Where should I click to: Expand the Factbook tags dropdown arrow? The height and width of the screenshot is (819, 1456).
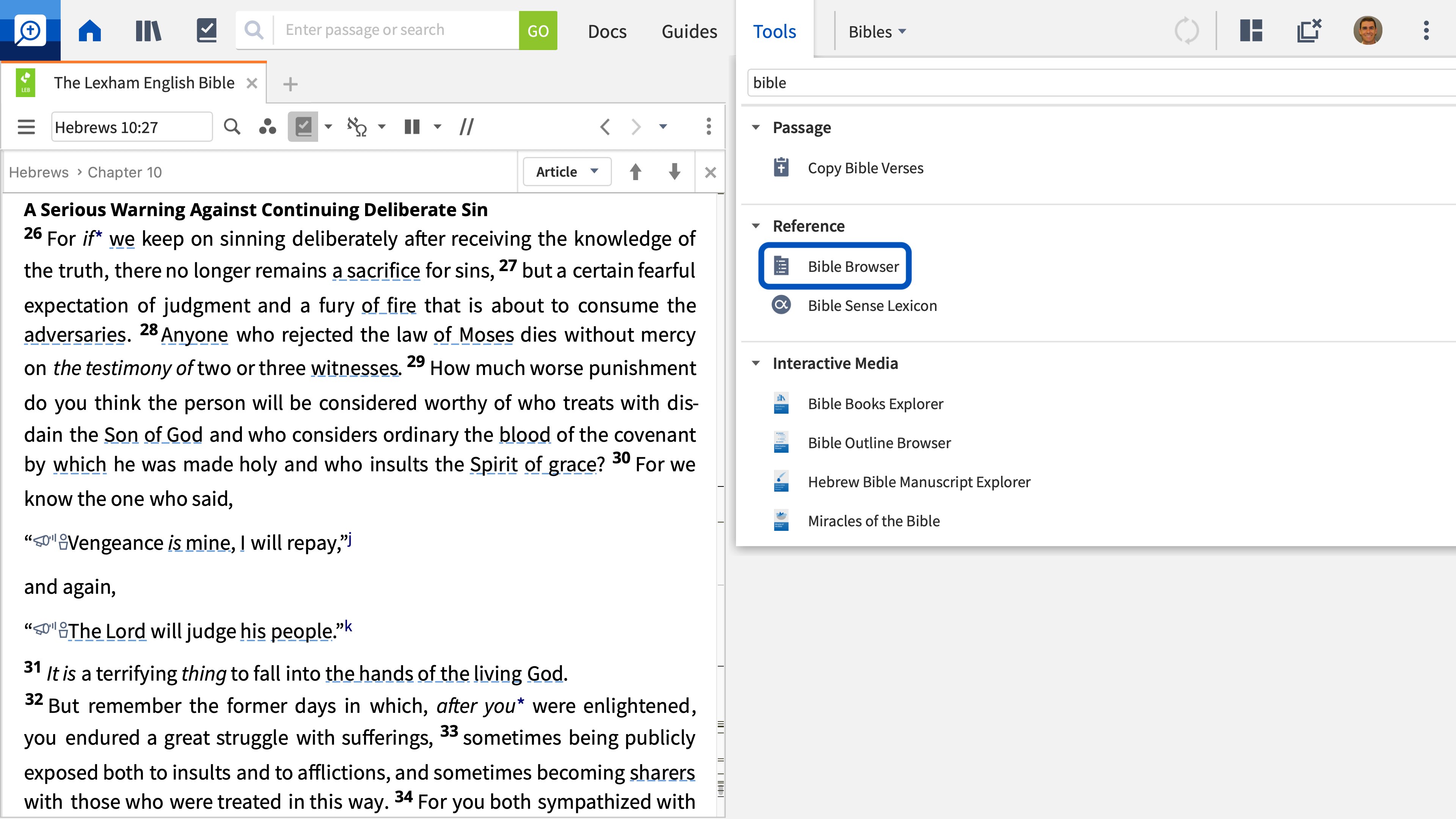pos(328,127)
